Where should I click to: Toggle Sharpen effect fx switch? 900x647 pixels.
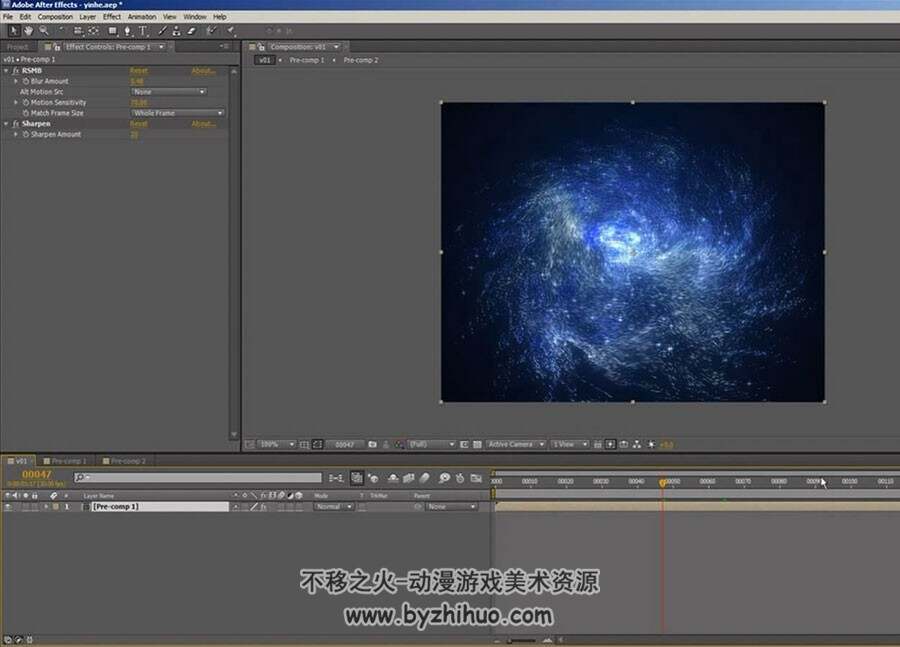16,124
